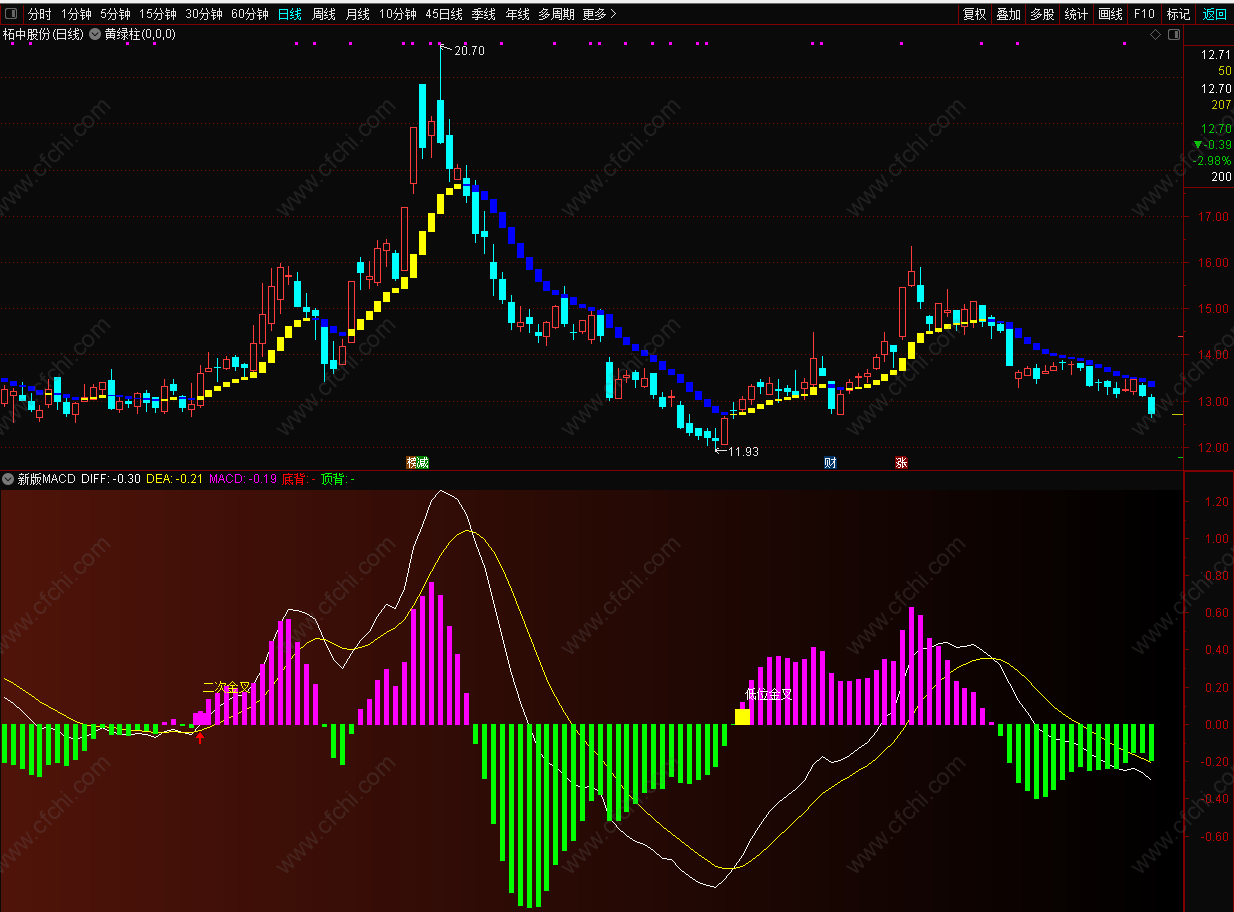Click the MACD: -0.19 readout
Image resolution: width=1234 pixels, height=912 pixels.
243,479
